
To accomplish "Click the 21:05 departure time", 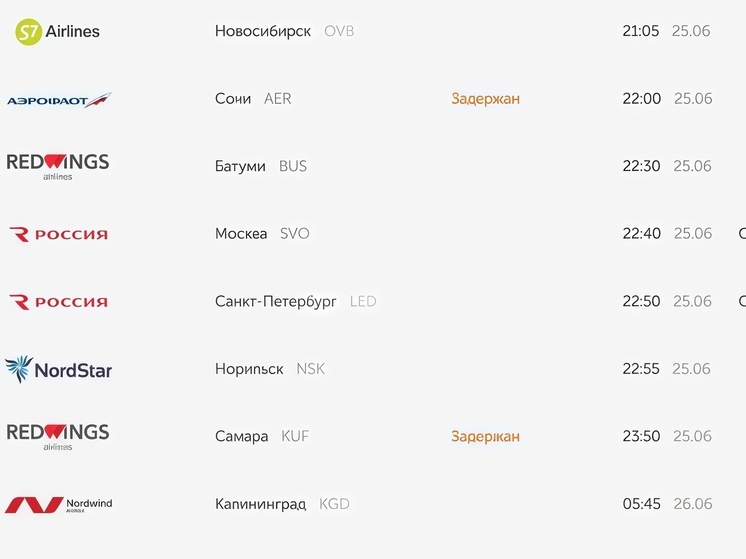I will click(x=640, y=31).
